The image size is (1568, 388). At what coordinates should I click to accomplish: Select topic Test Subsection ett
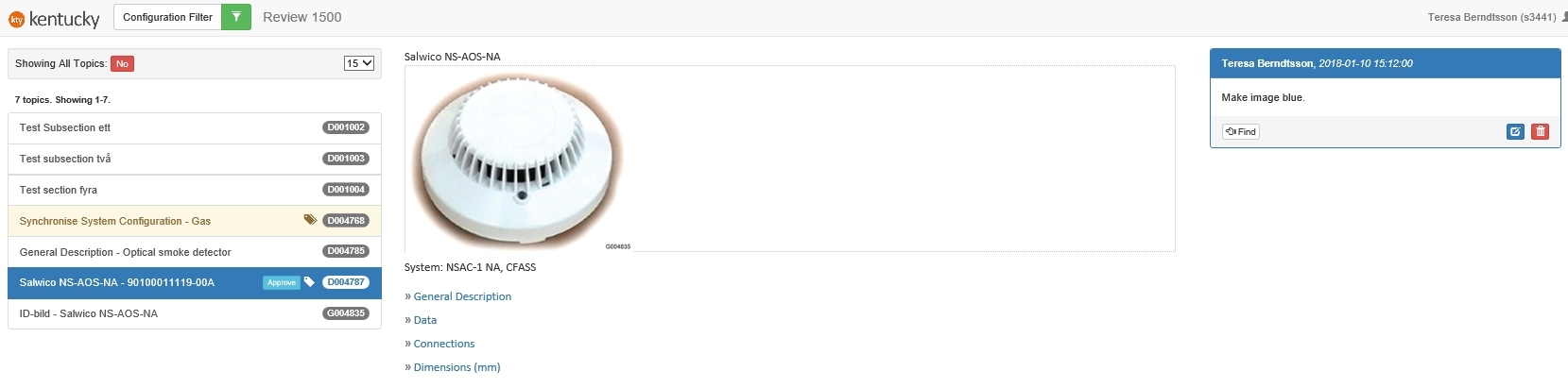(x=195, y=128)
